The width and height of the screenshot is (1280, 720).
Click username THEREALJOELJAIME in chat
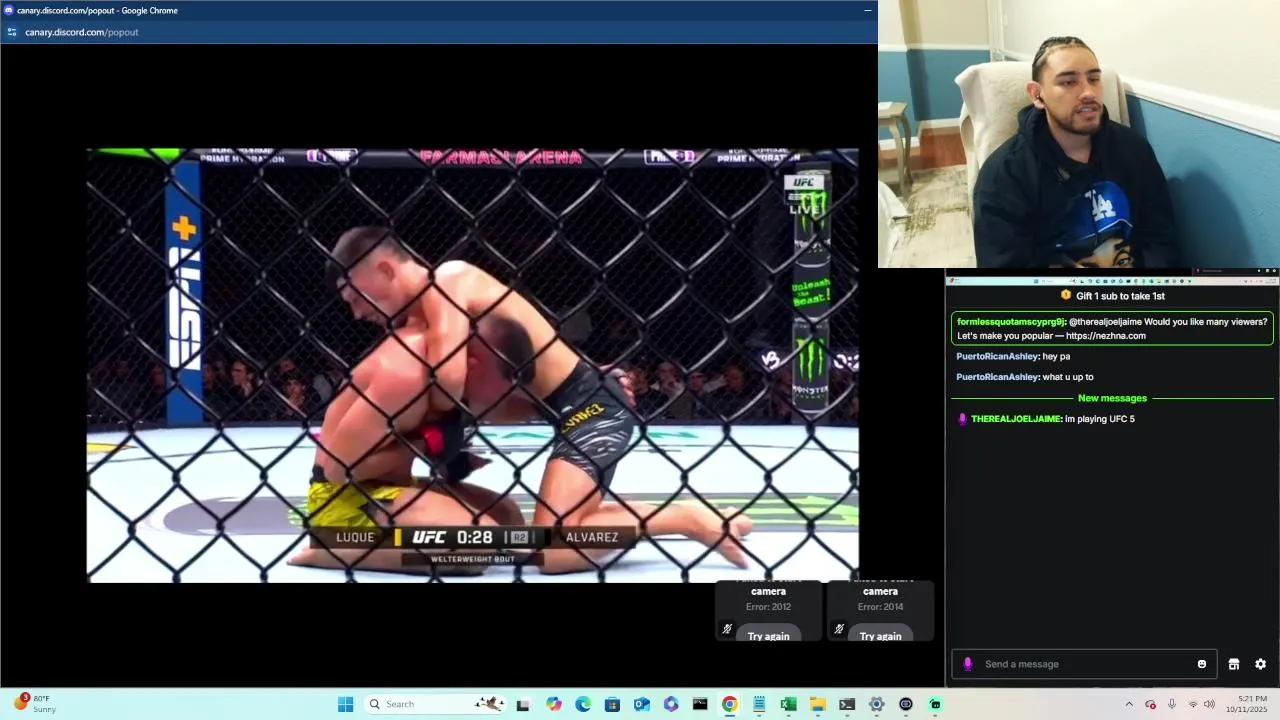pyautogui.click(x=1016, y=419)
